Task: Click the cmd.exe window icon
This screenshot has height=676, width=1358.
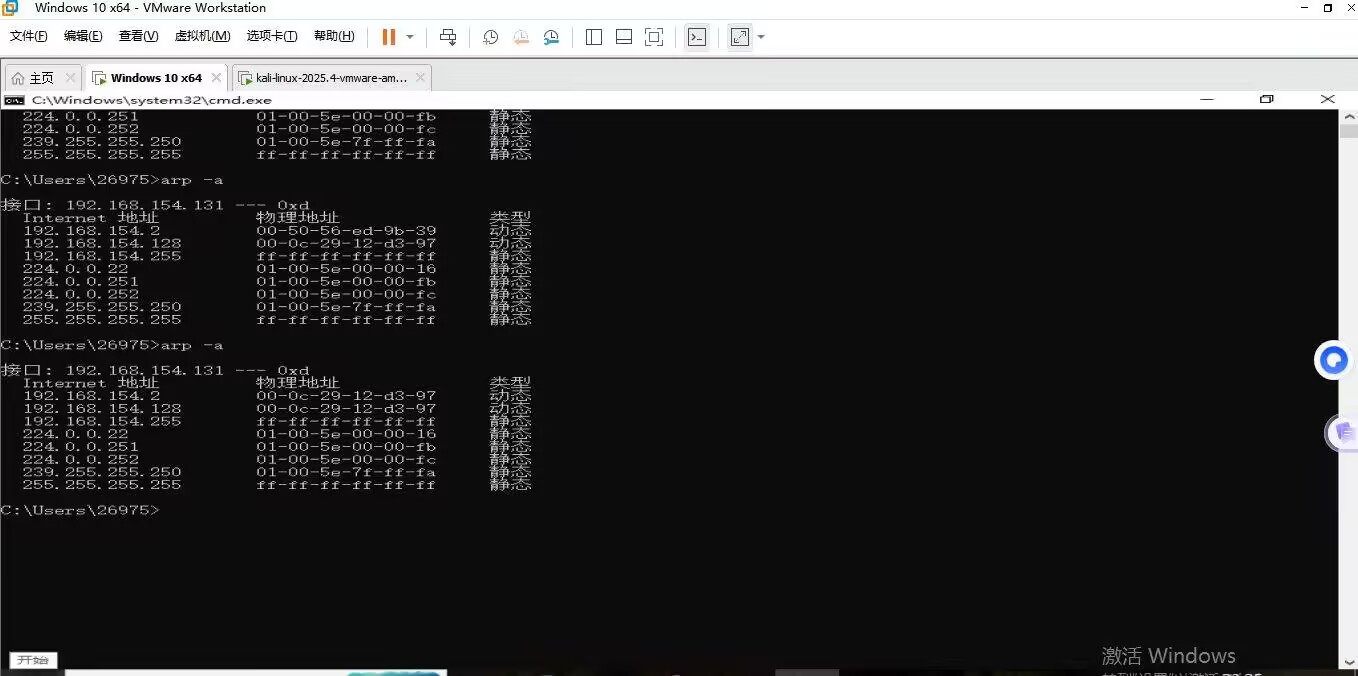Action: click(14, 100)
